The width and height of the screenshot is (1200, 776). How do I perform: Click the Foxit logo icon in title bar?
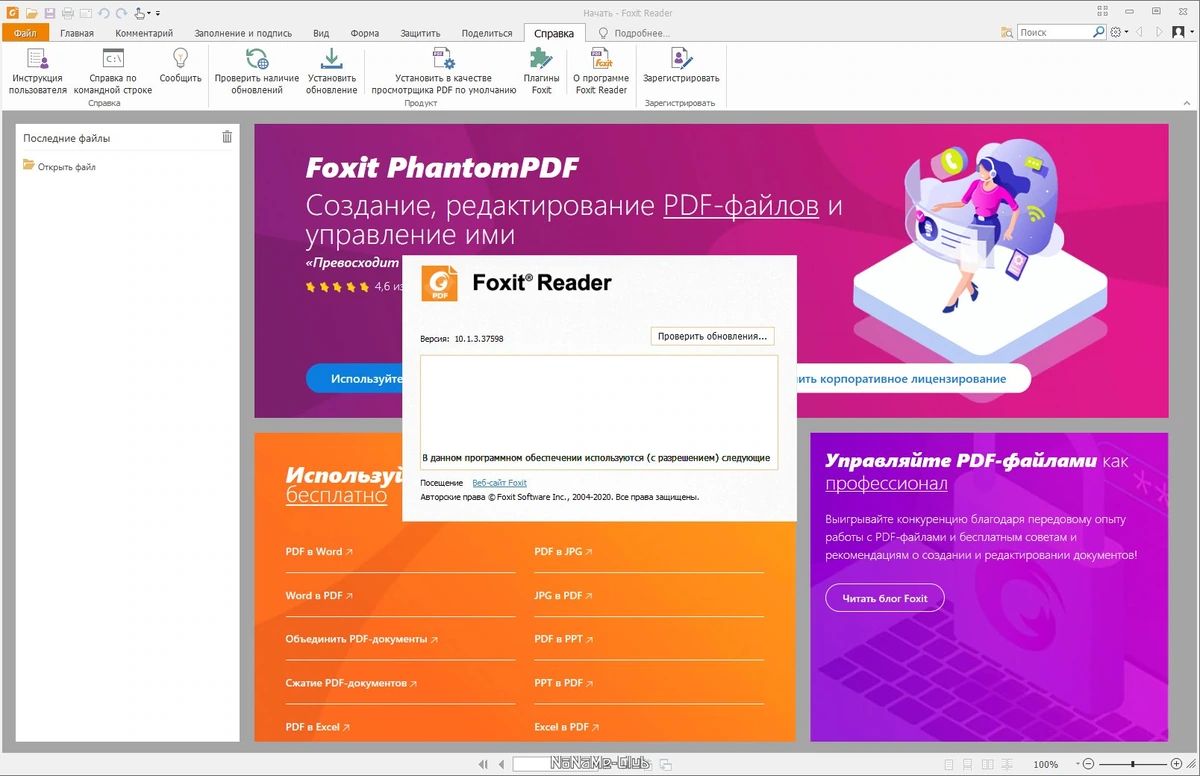point(12,13)
